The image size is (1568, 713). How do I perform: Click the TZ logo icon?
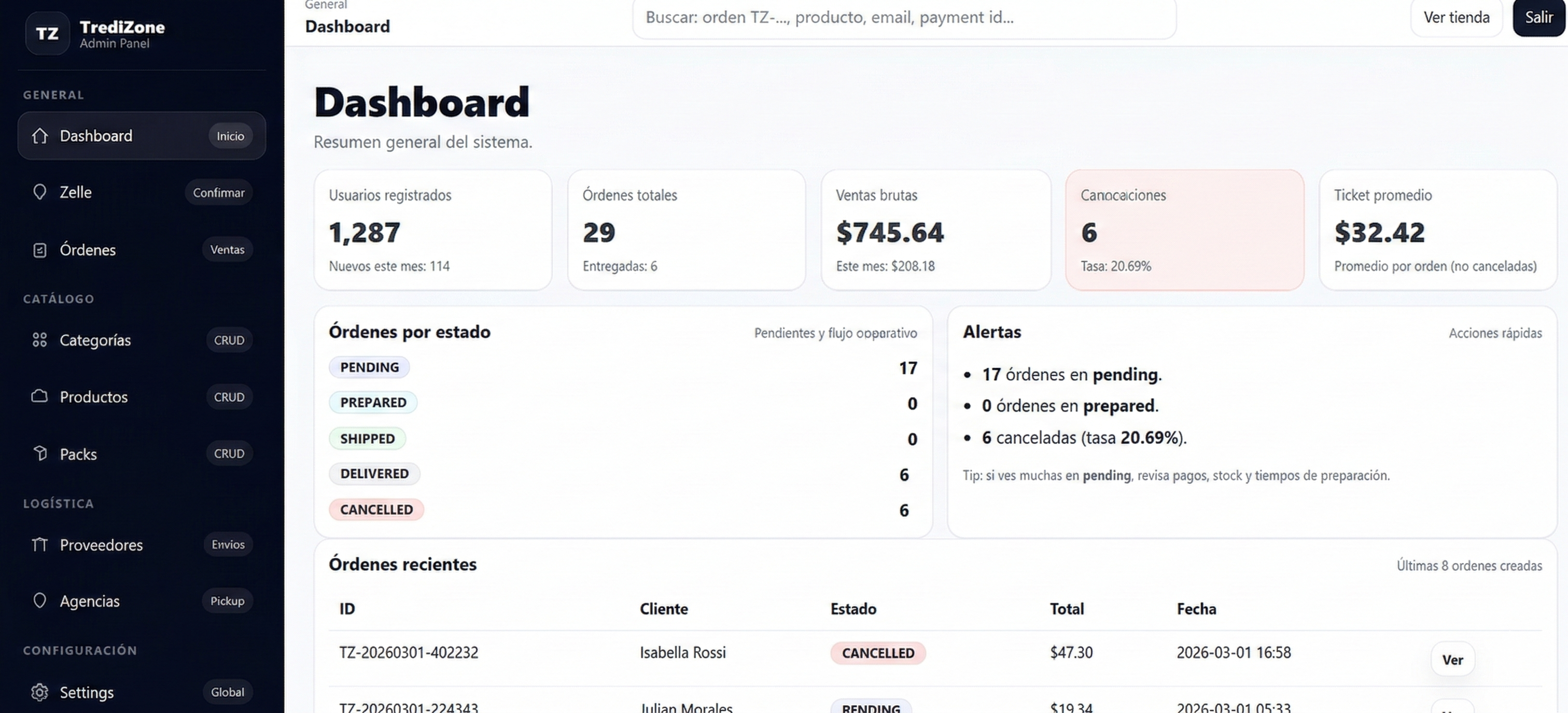click(x=47, y=34)
